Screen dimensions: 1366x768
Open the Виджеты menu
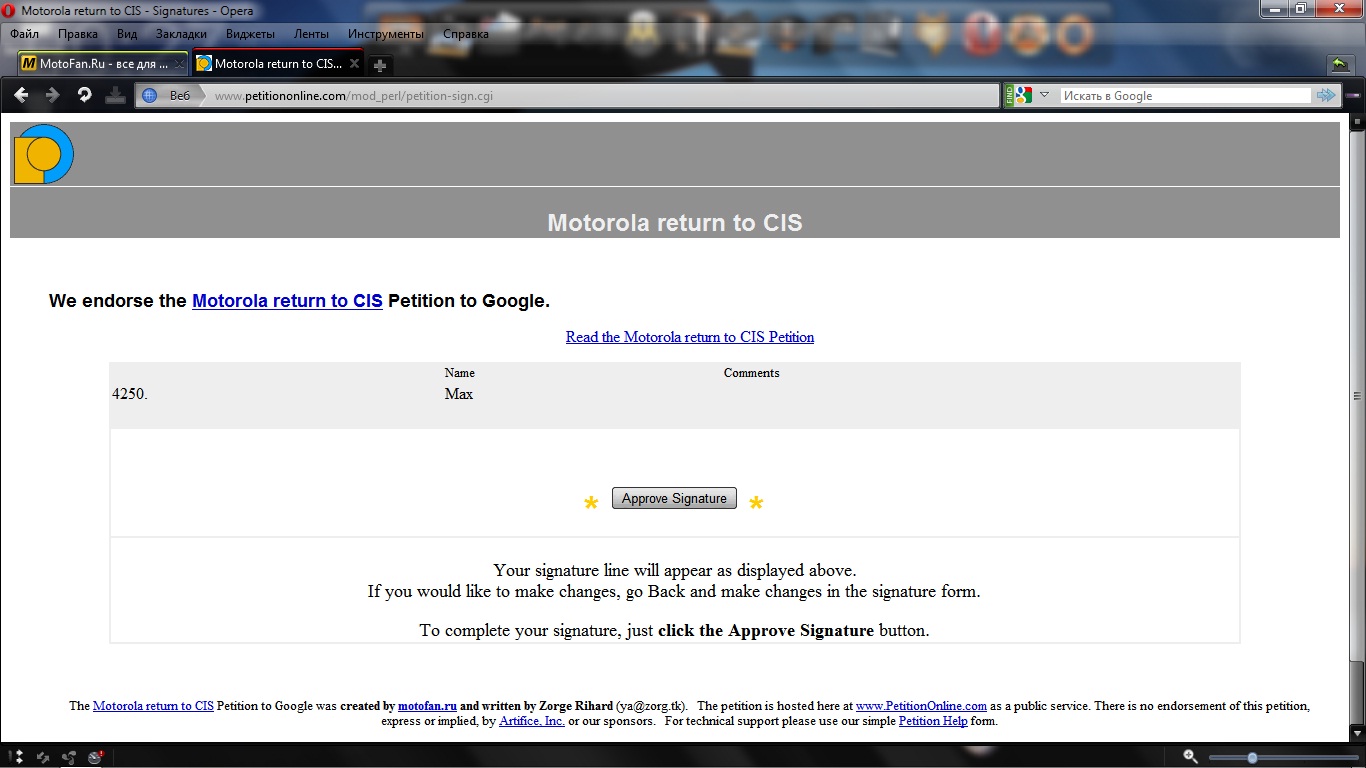pos(250,34)
